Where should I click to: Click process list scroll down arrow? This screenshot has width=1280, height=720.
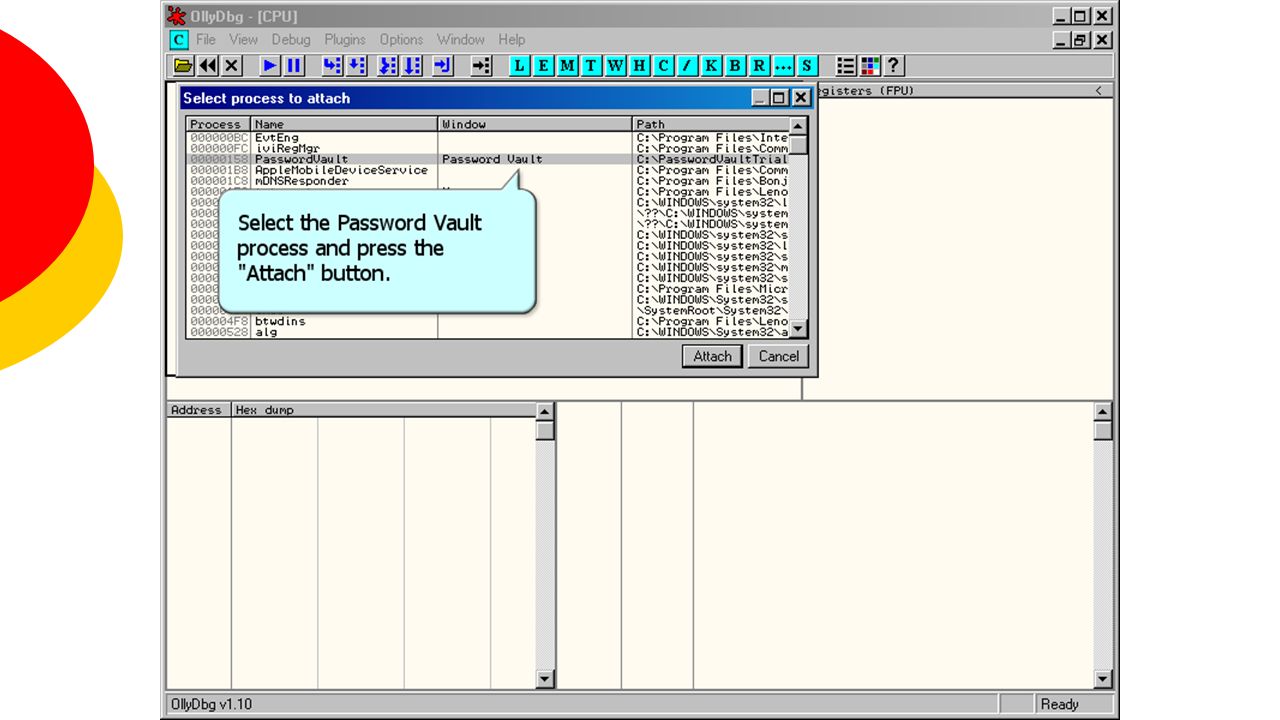pos(798,329)
